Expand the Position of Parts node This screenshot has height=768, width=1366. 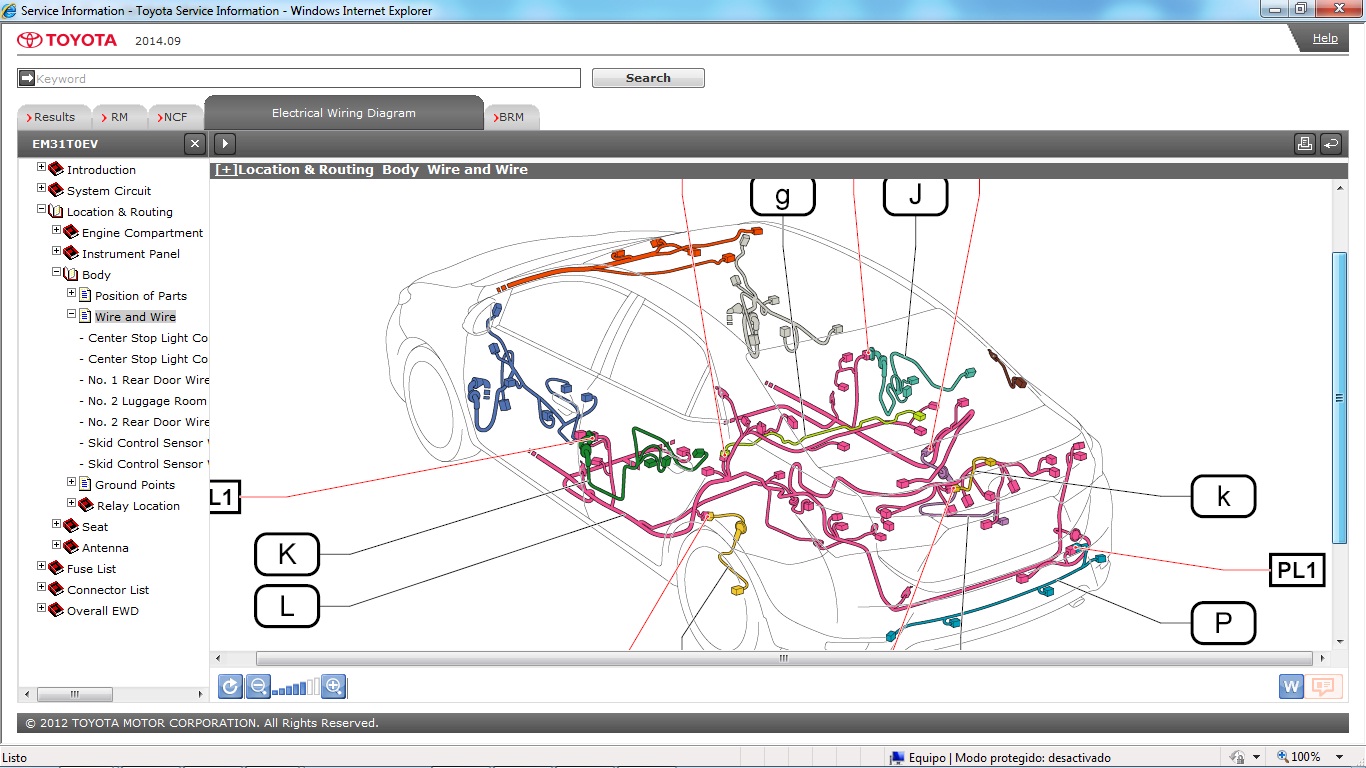tap(72, 294)
